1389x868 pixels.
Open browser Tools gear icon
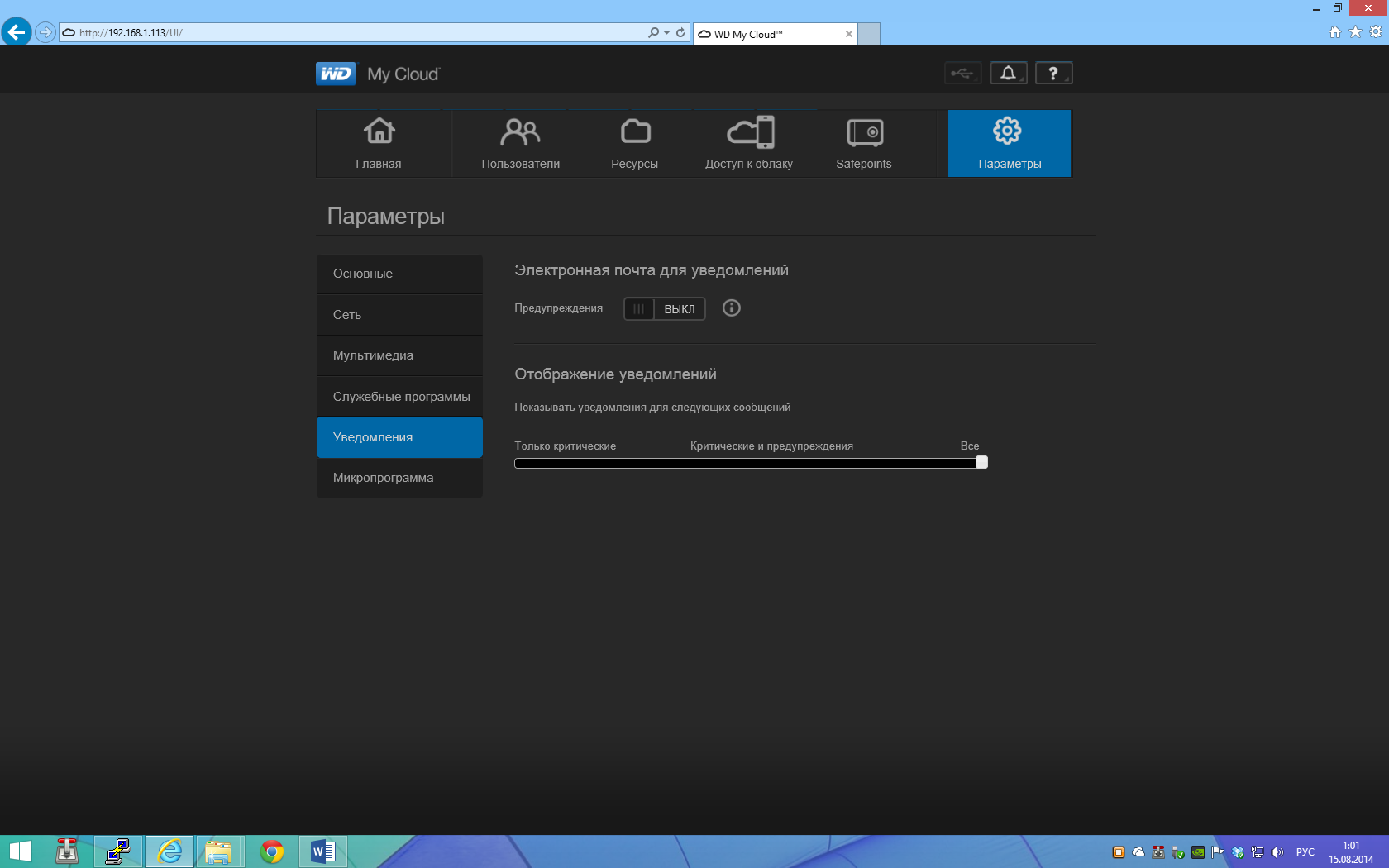[1376, 32]
